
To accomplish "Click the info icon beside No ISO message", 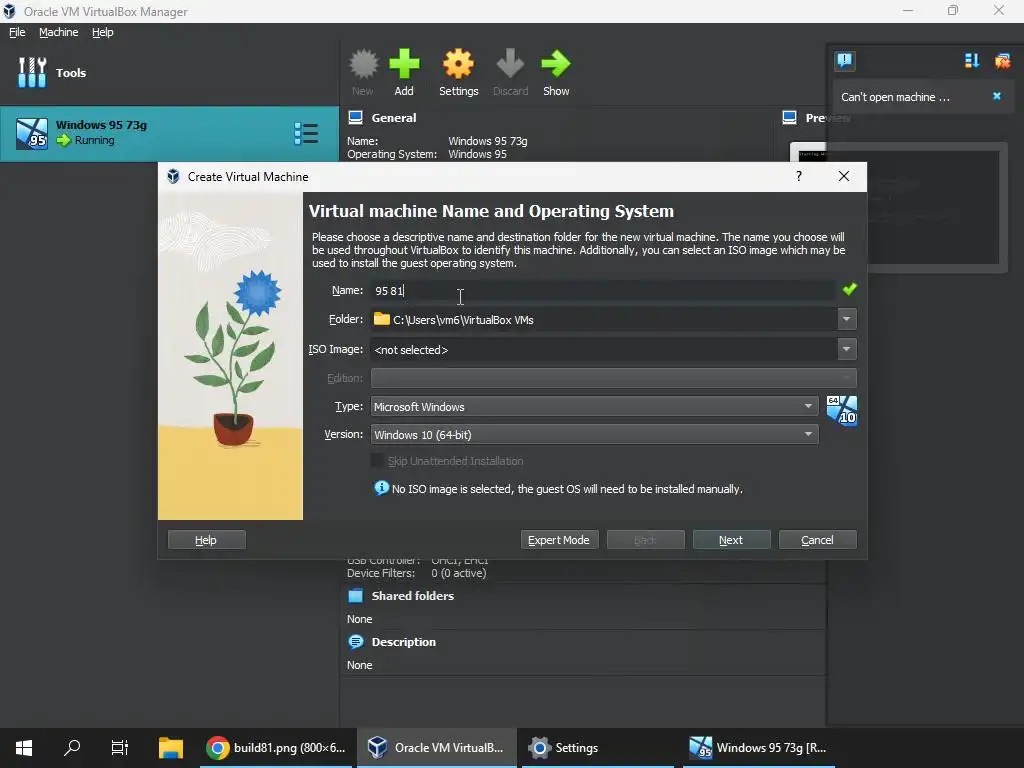I will click(381, 488).
